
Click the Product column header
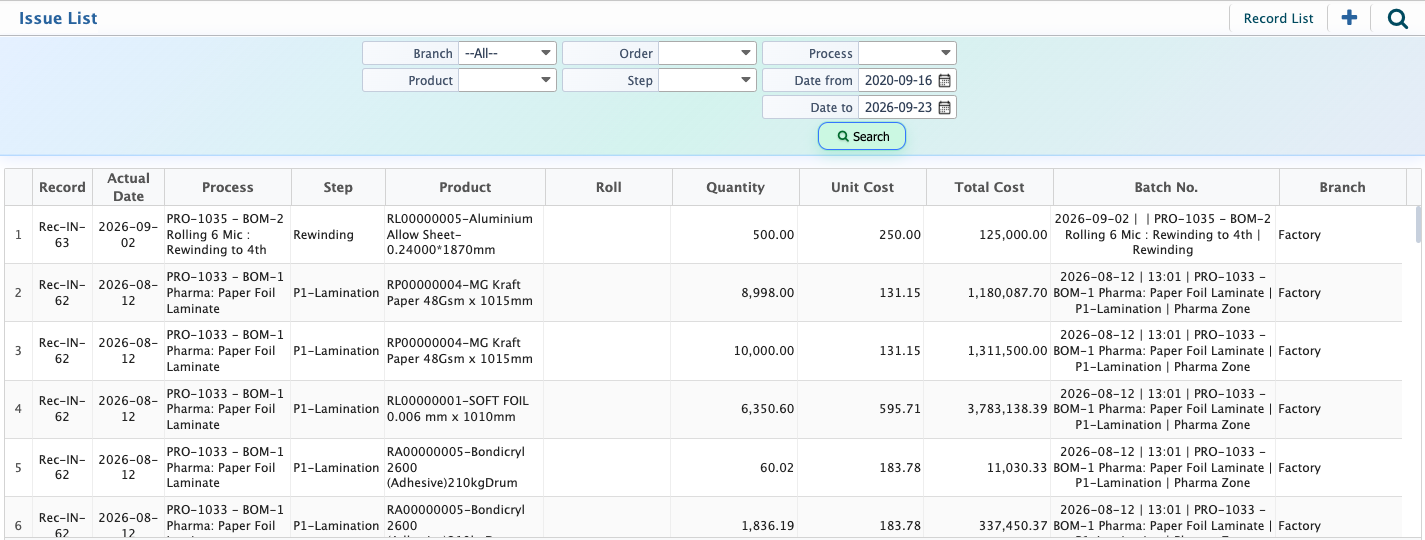[x=465, y=187]
